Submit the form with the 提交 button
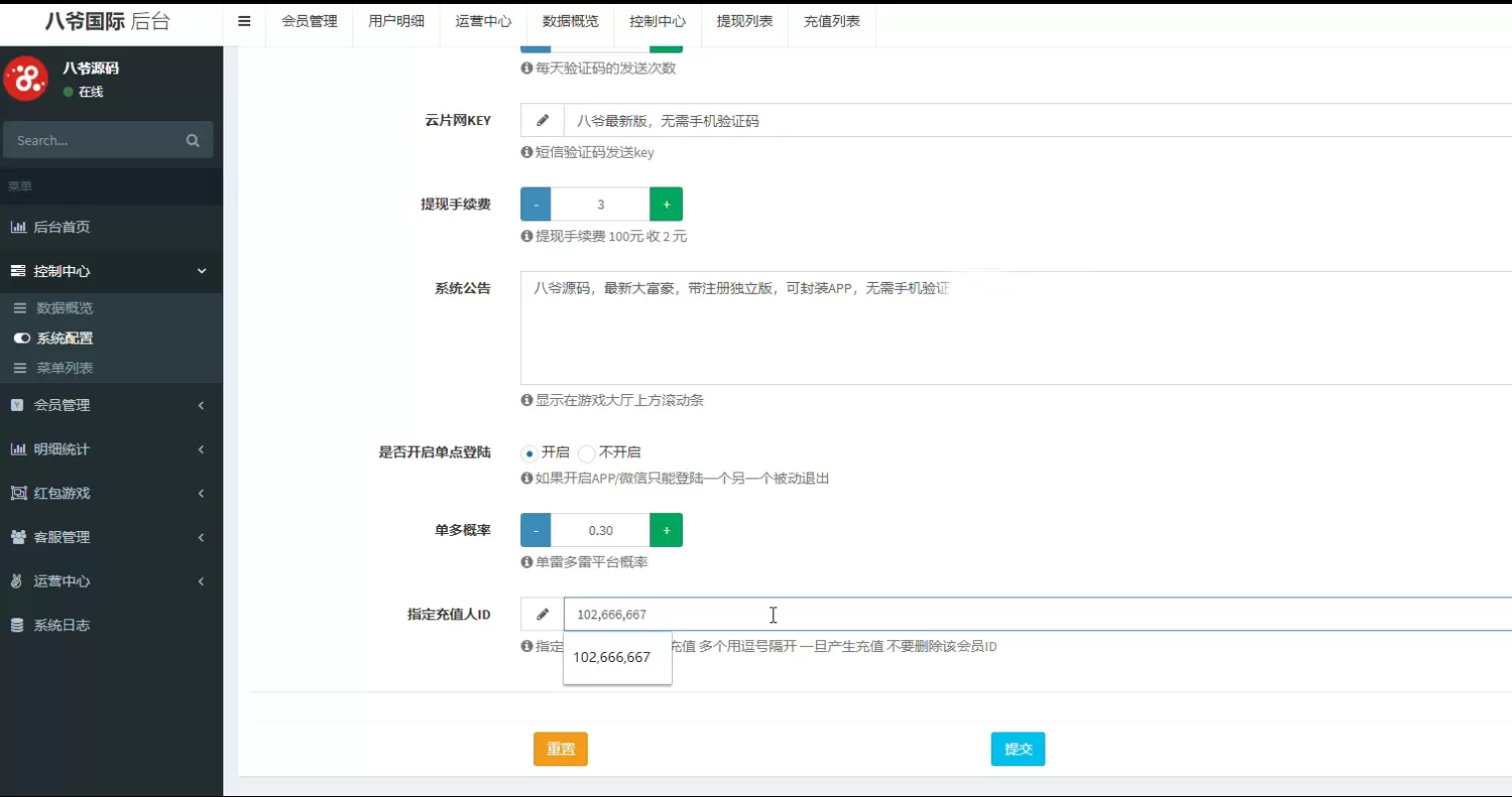Screen dimensions: 1512x797 click(x=1018, y=749)
